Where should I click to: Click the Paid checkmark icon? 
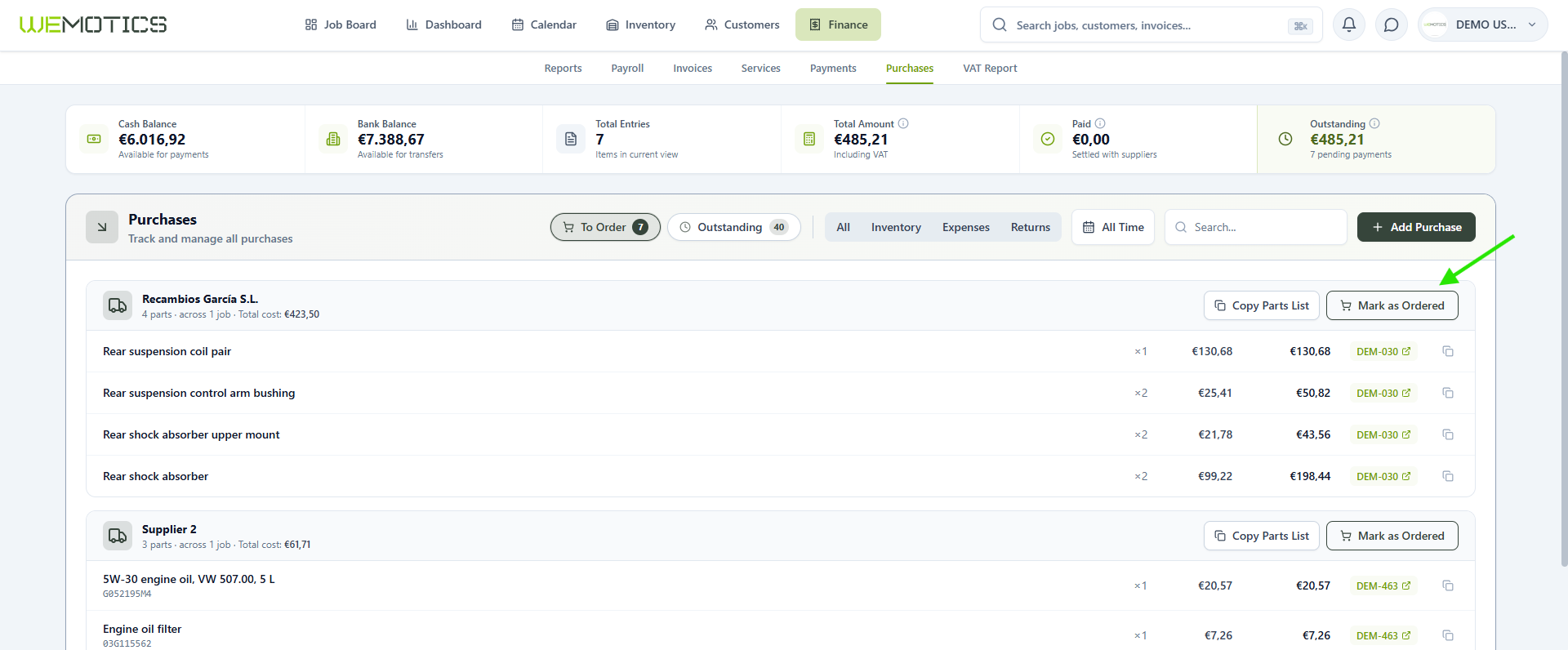[1048, 139]
